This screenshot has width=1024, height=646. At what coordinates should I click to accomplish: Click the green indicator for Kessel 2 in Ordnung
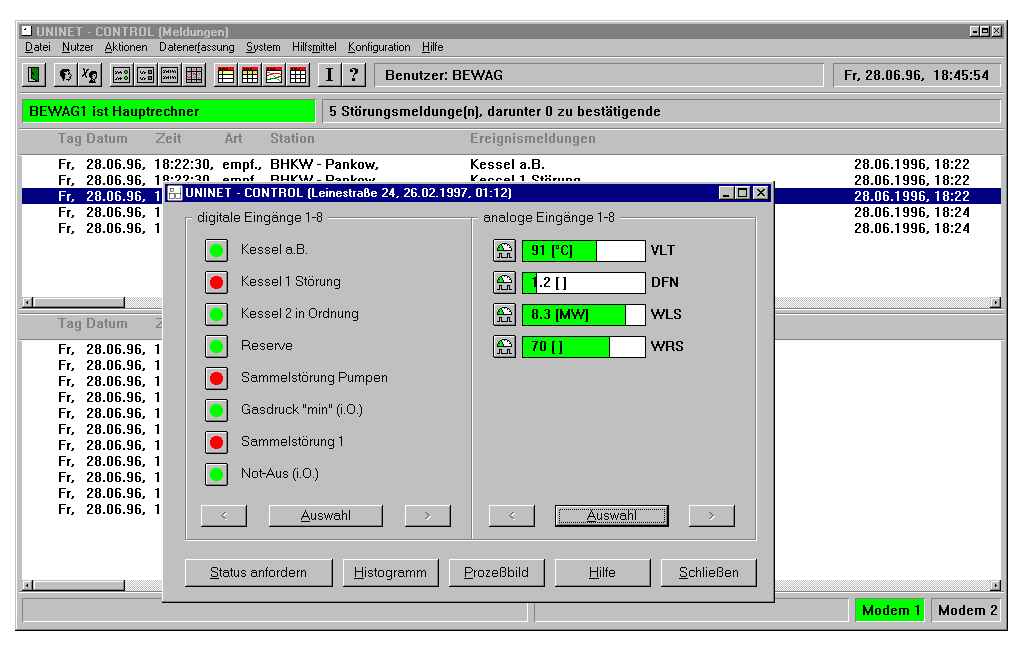(x=216, y=314)
